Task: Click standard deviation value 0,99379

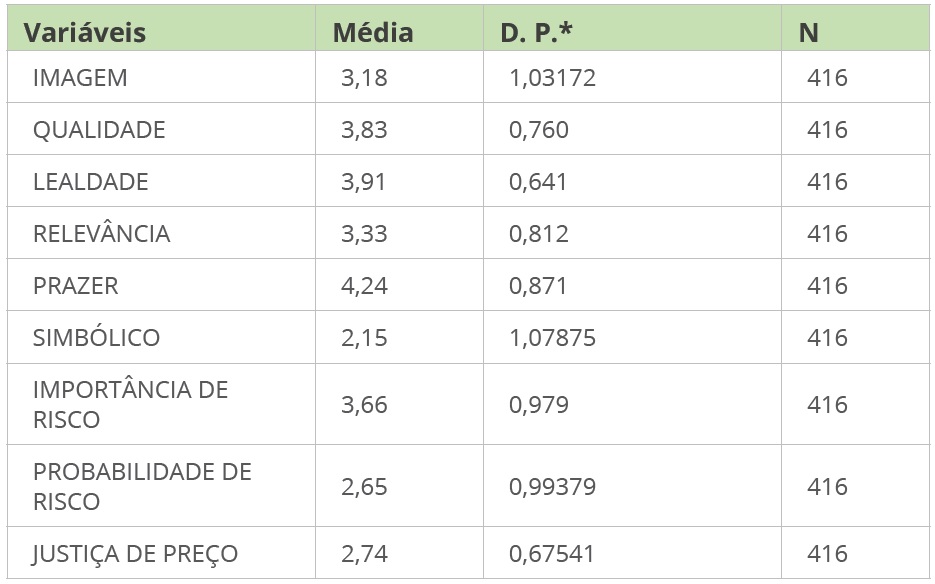Action: [552, 487]
